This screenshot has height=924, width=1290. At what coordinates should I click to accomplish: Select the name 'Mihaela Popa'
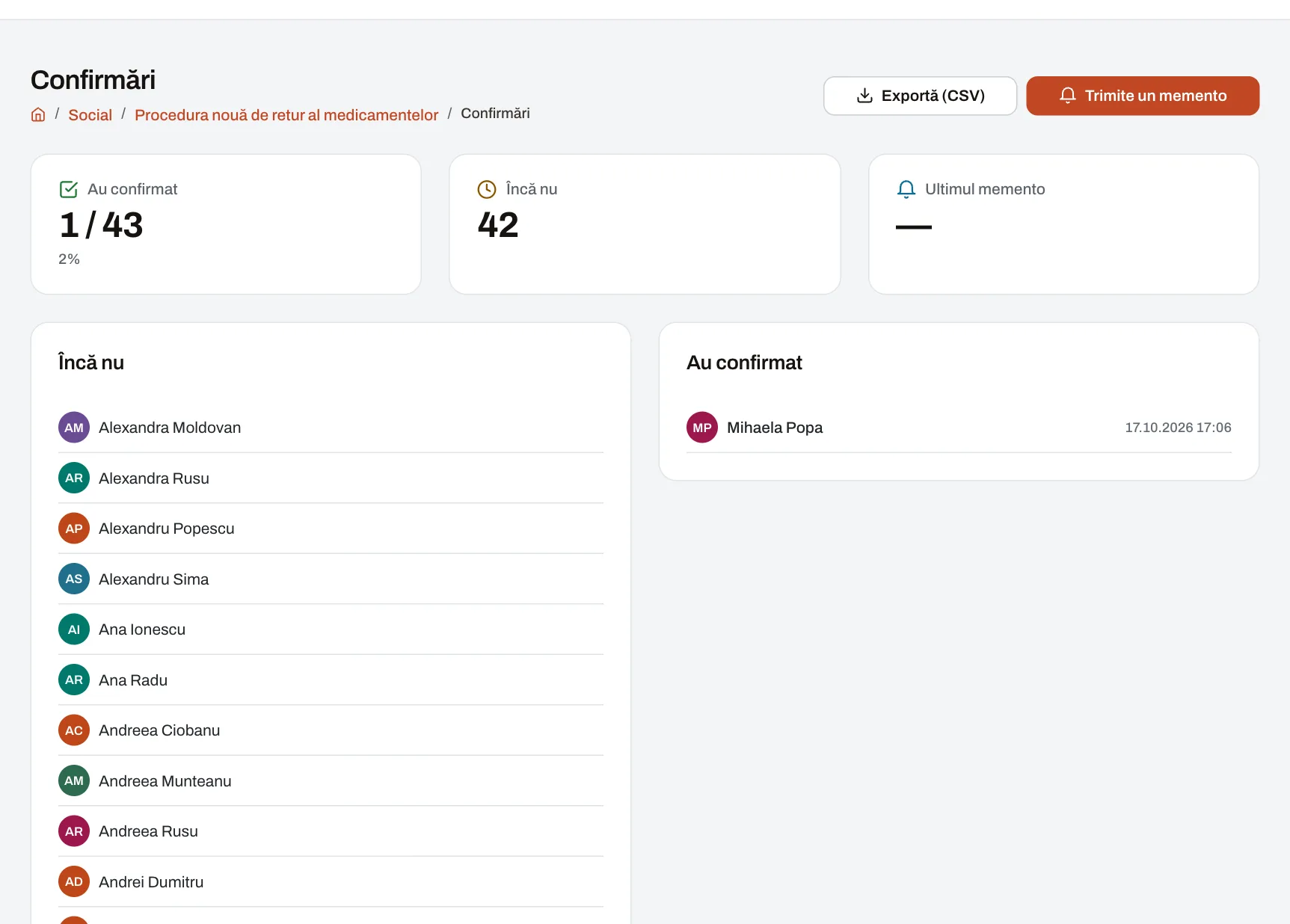coord(775,428)
